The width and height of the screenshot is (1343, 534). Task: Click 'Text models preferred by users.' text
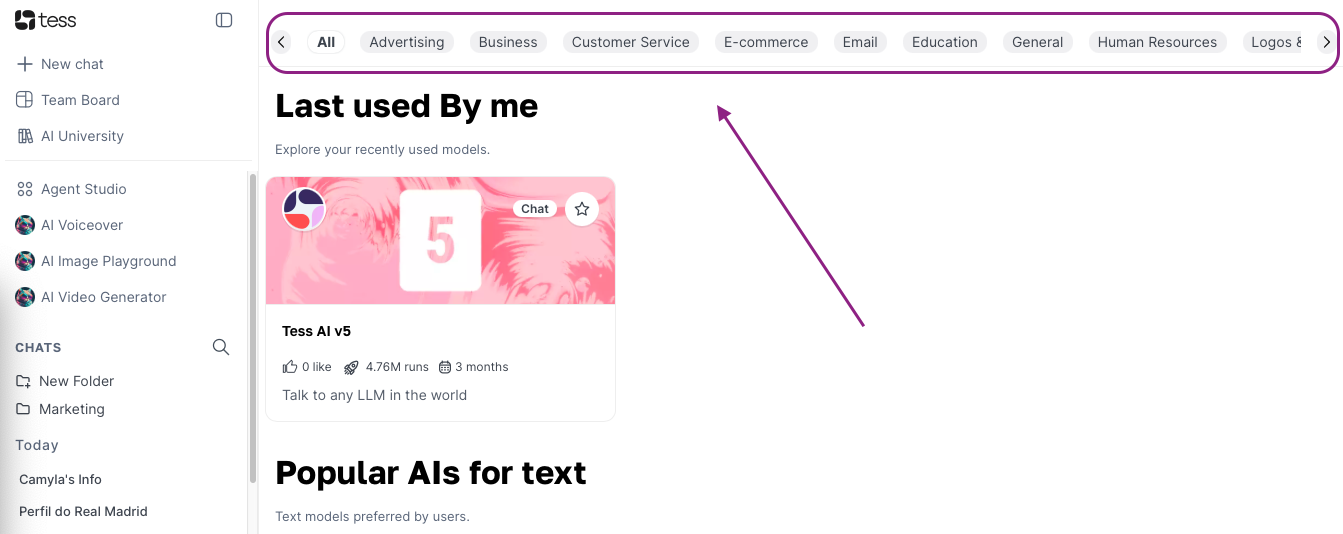[x=372, y=517]
